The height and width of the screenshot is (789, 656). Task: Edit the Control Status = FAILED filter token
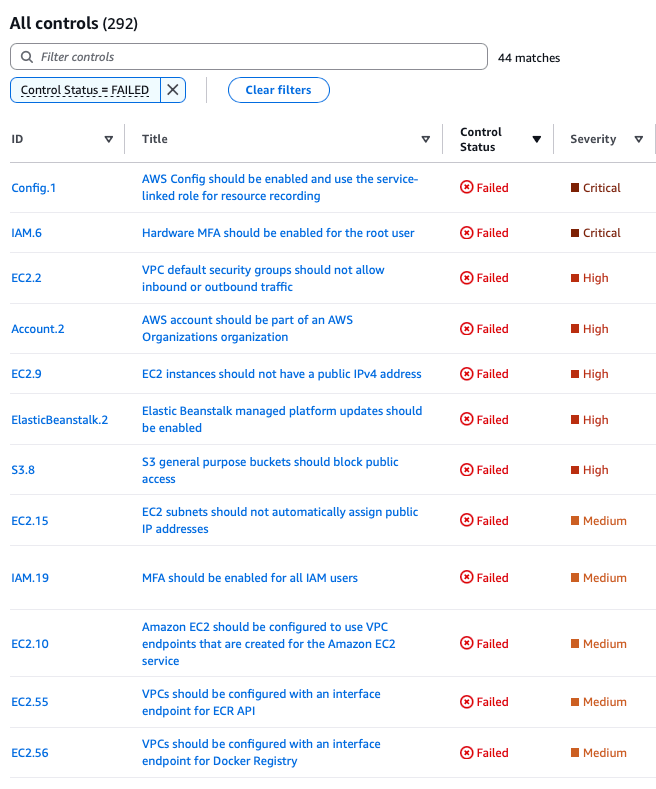[x=85, y=90]
